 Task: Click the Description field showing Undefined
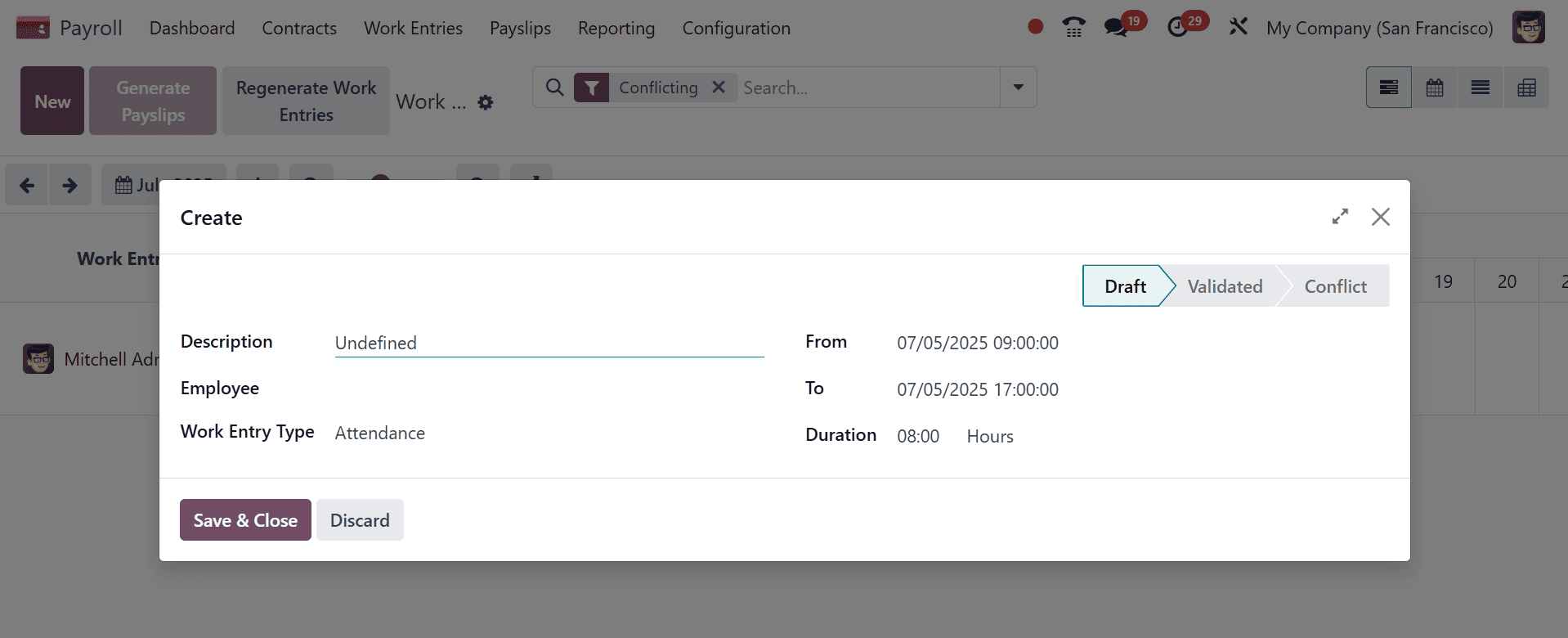tap(549, 343)
